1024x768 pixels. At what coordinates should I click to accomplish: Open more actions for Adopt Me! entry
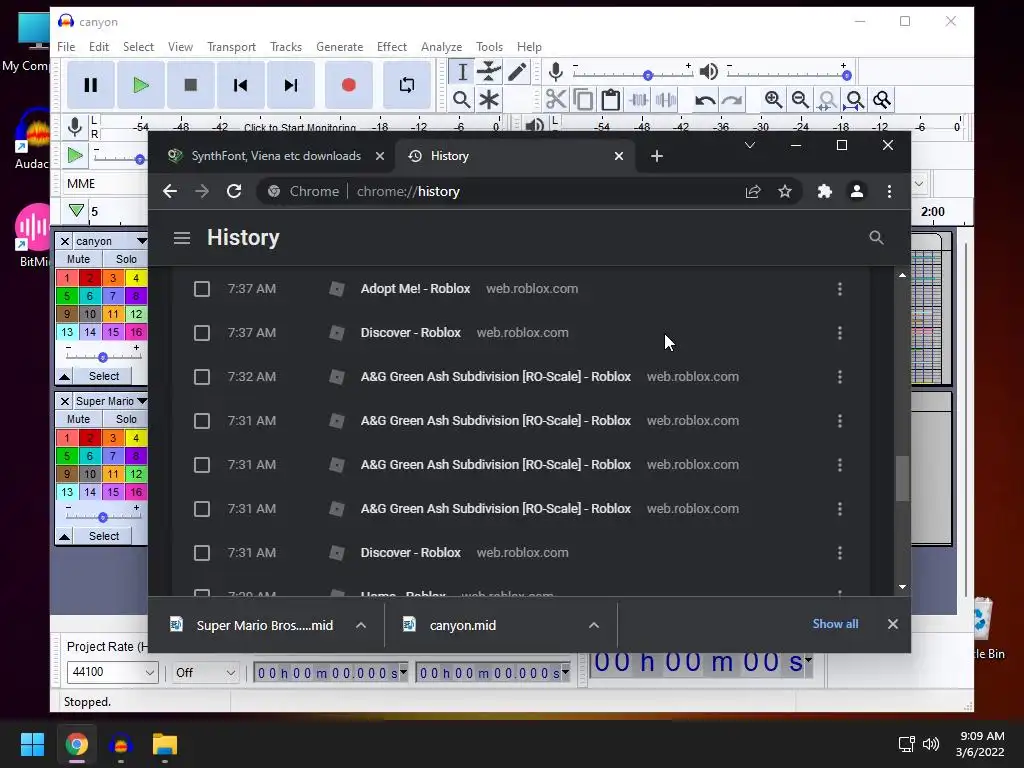pyautogui.click(x=840, y=289)
